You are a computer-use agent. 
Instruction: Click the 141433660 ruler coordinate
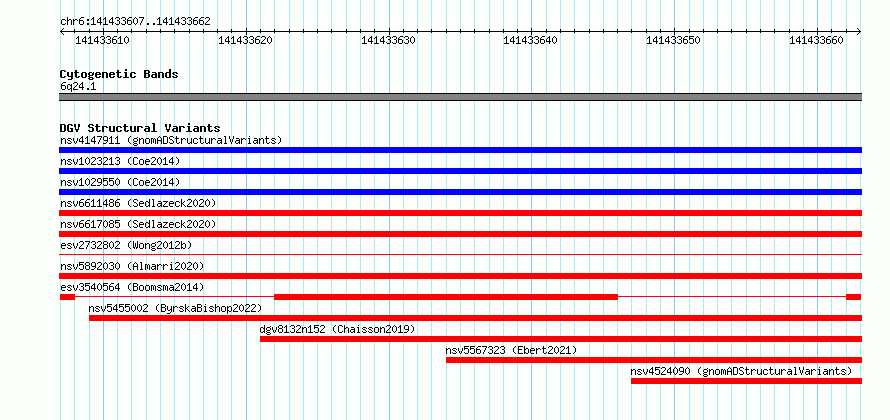click(817, 40)
